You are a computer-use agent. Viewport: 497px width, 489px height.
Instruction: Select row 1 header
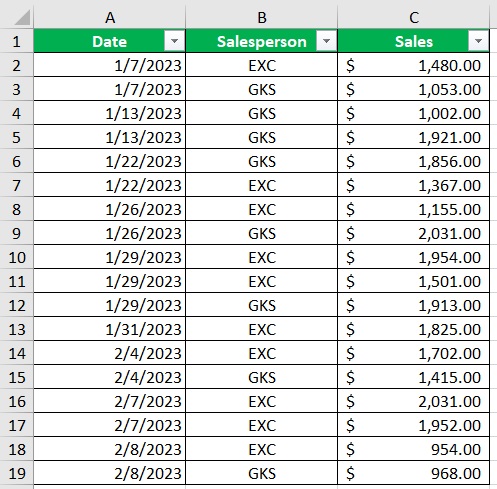16,41
